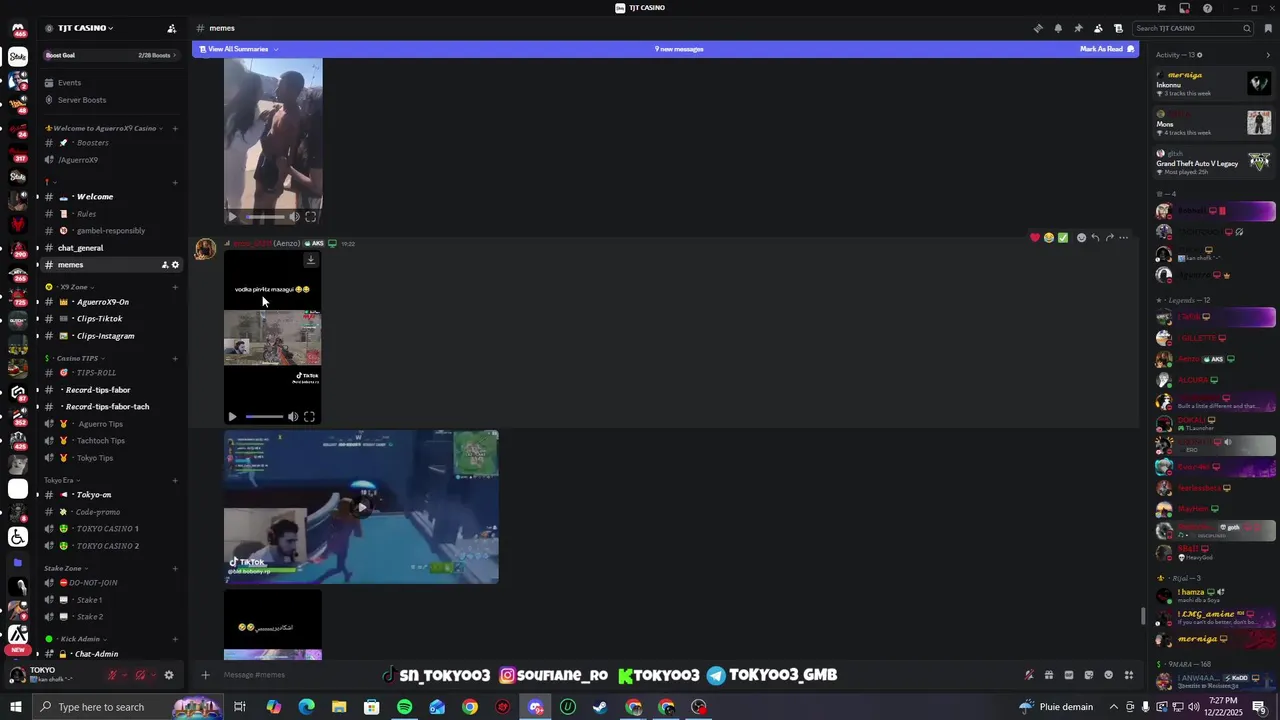The height and width of the screenshot is (720, 1280).
Task: Expand the View All Summaries dropdown
Action: [239, 49]
